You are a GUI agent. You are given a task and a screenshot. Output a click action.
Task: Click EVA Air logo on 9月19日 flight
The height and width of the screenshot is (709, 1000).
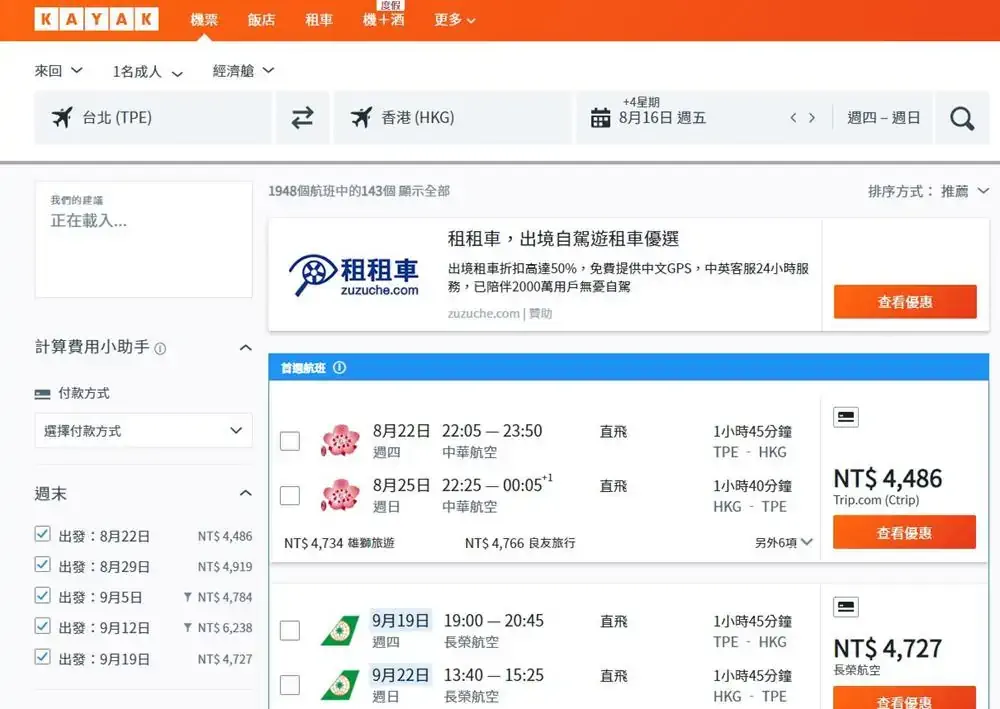click(x=340, y=630)
